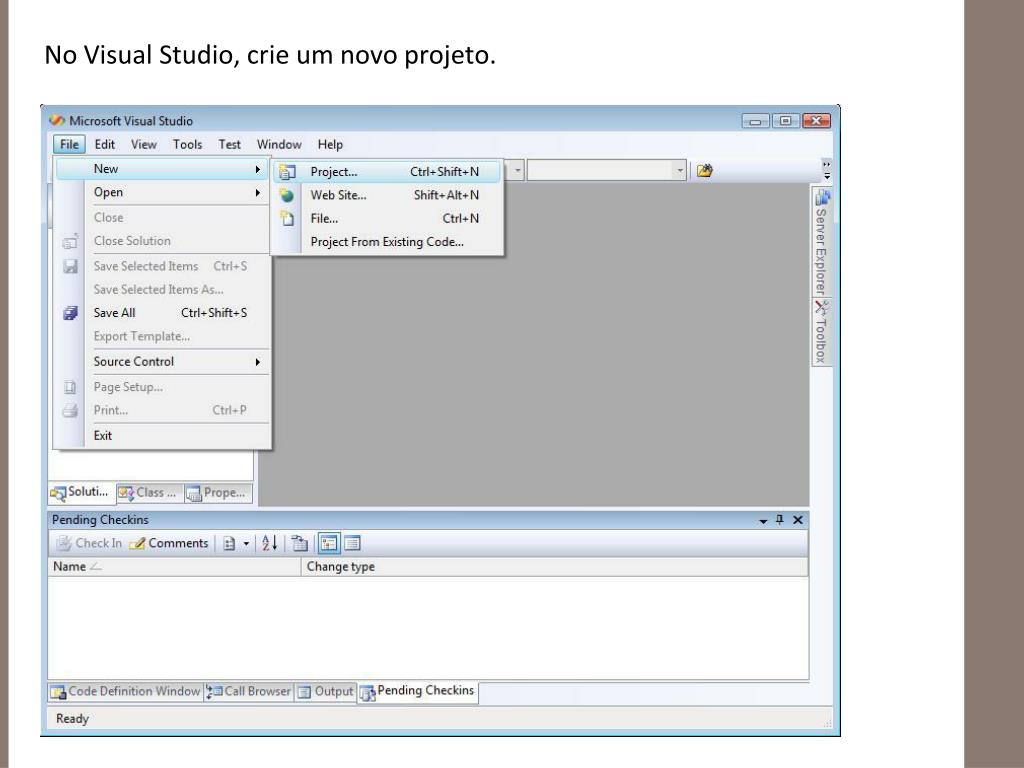Click the Visual Studio title bar logo
1024x768 pixels.
pyautogui.click(x=57, y=121)
